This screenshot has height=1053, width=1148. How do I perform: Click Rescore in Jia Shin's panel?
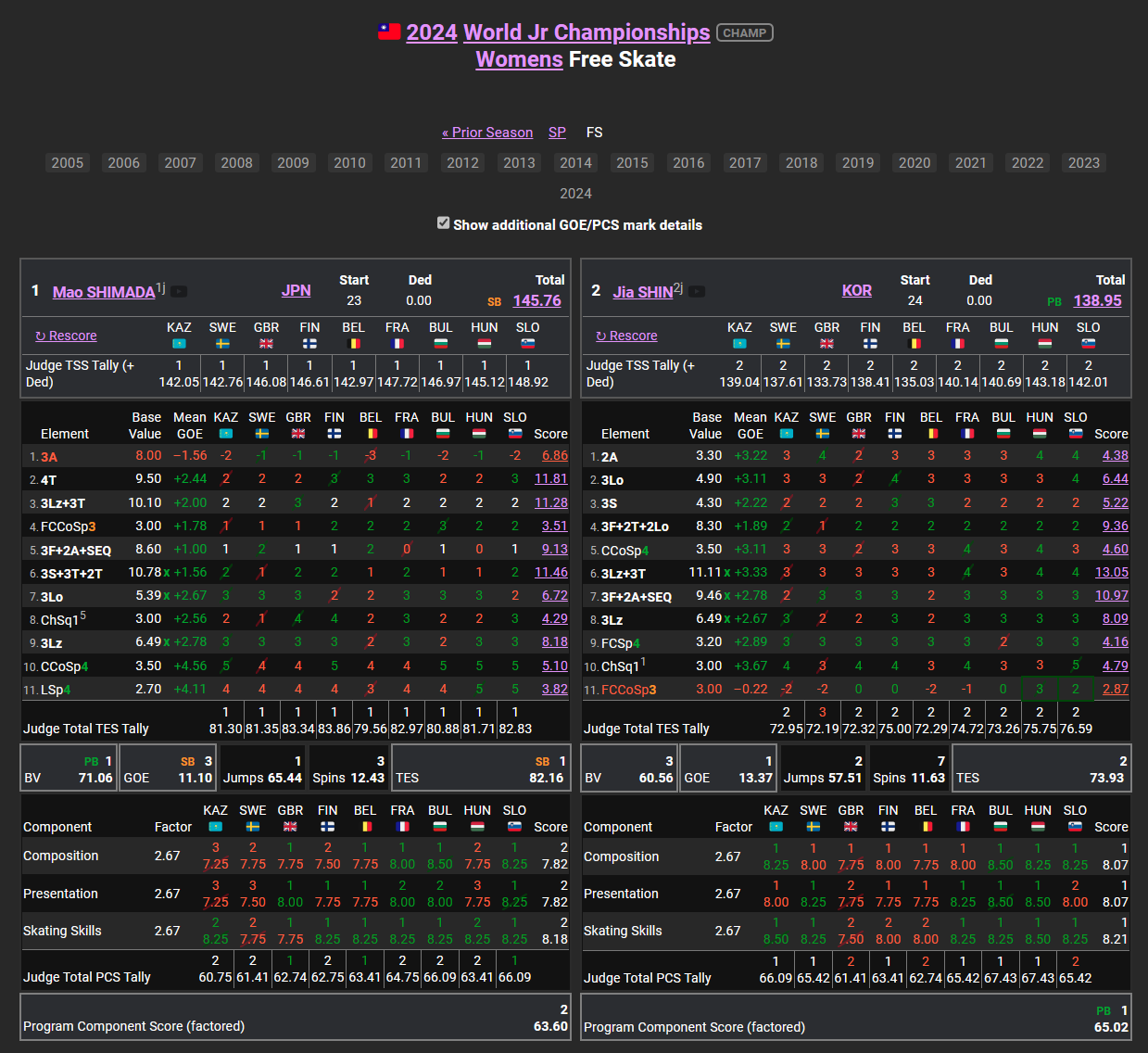point(626,336)
